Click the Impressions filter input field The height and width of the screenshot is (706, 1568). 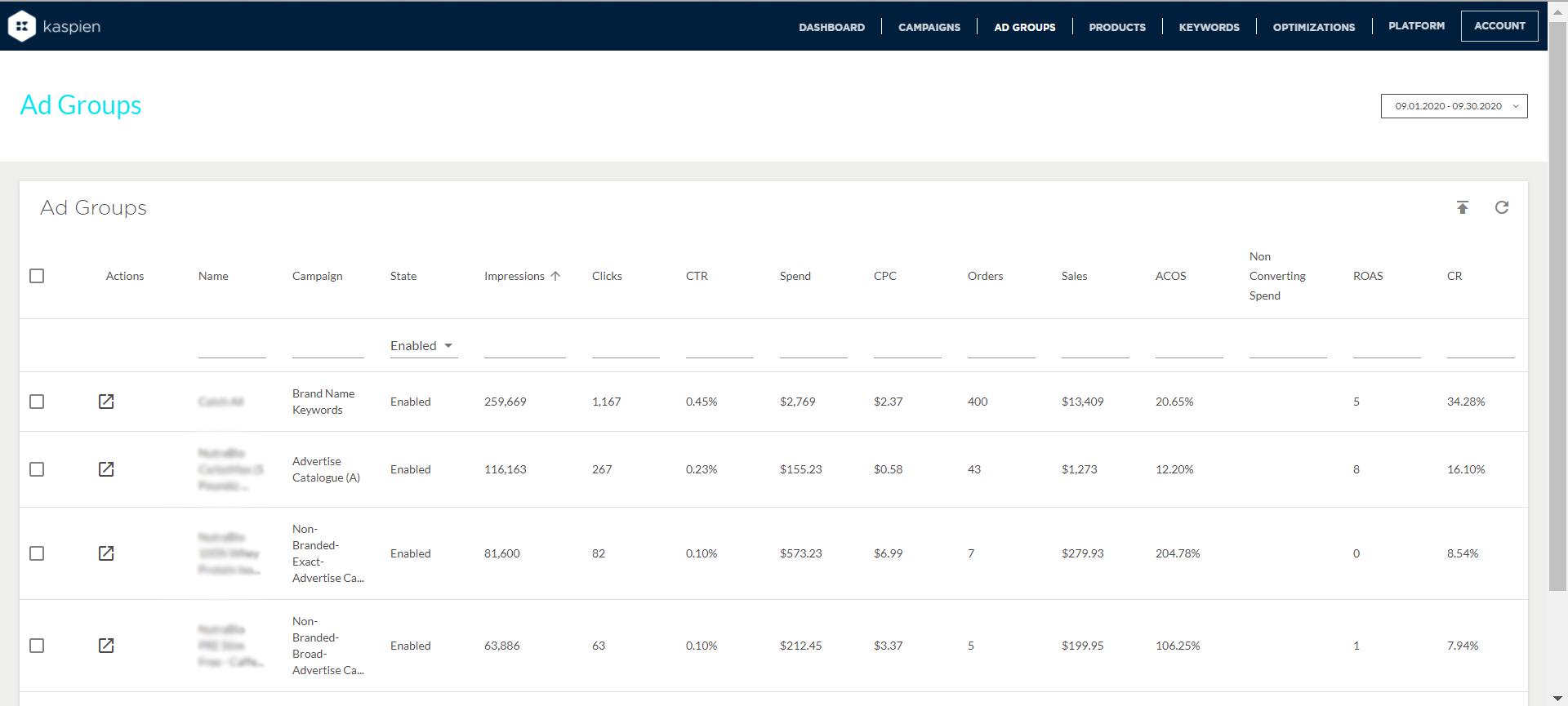[x=524, y=347]
